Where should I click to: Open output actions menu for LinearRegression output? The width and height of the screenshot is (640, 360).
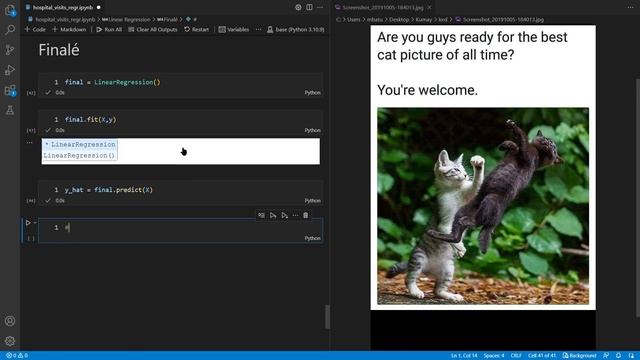(29, 142)
